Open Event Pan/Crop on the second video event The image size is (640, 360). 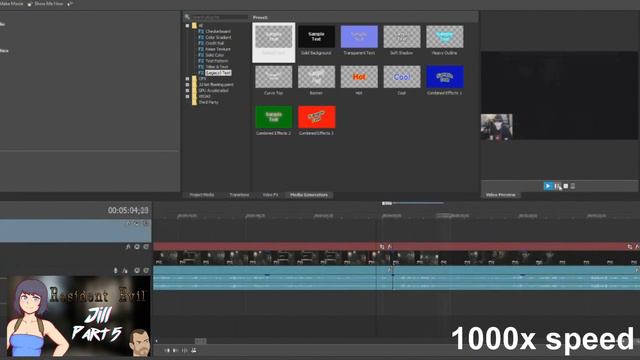[630, 247]
